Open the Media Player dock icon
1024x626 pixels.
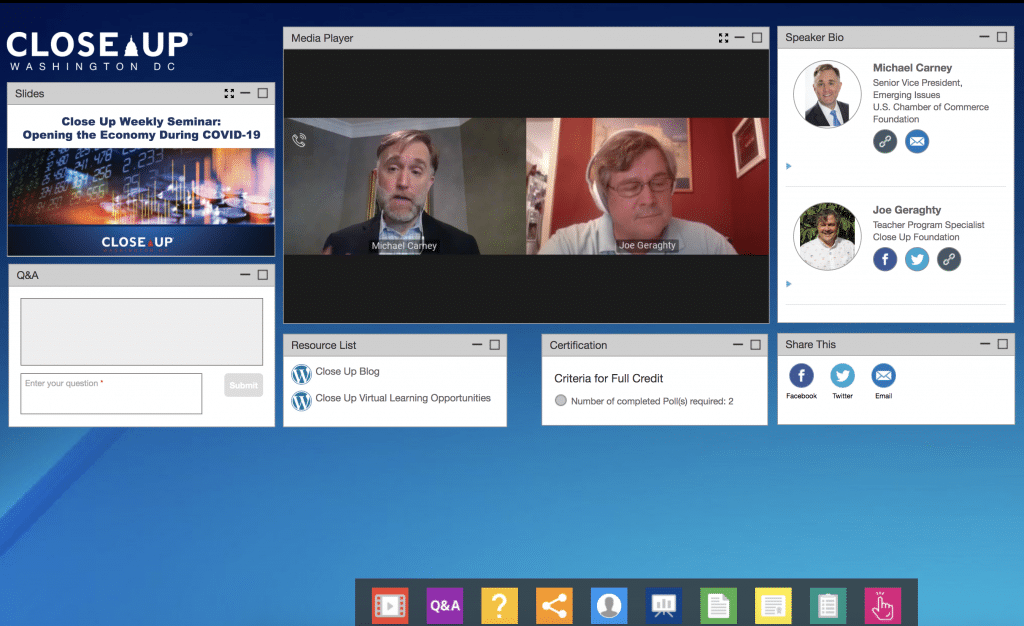coord(390,606)
